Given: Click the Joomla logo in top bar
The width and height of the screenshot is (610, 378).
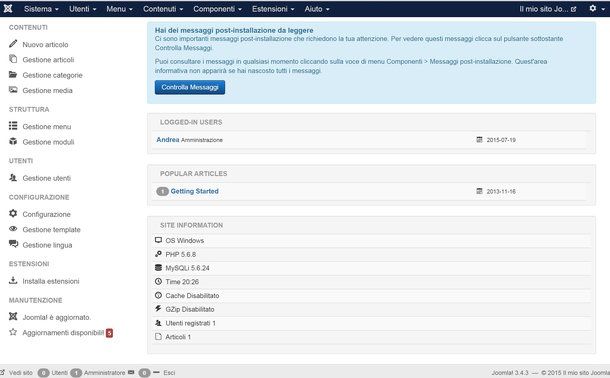Looking at the screenshot, I should [x=8, y=8].
